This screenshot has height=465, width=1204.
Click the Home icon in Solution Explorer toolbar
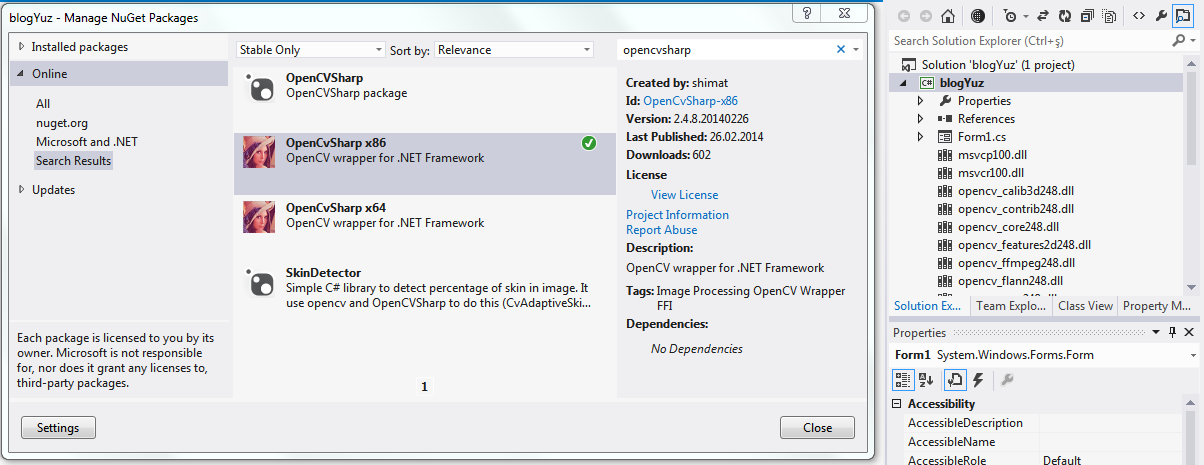tap(950, 16)
